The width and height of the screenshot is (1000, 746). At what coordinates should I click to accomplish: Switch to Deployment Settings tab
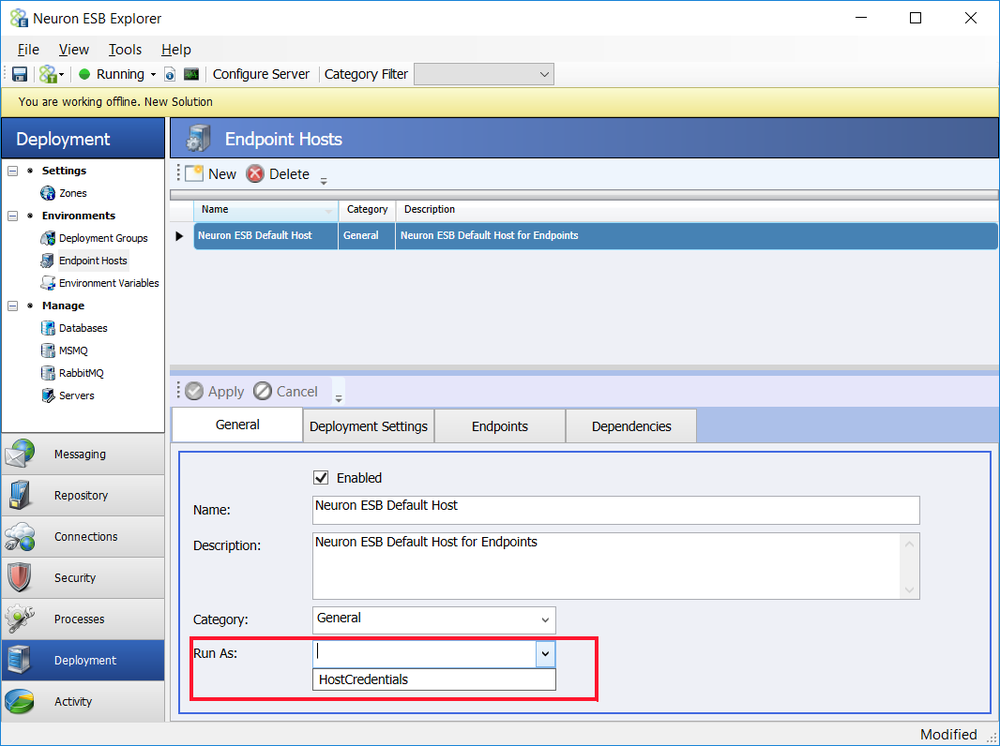(x=369, y=426)
